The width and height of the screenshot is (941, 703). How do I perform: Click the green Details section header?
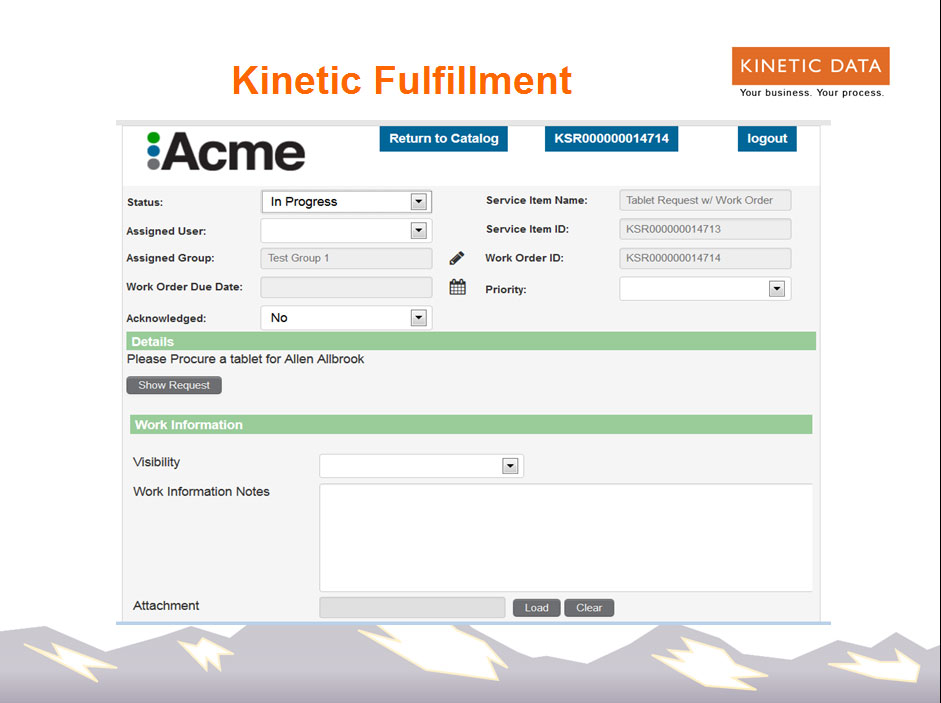click(471, 341)
